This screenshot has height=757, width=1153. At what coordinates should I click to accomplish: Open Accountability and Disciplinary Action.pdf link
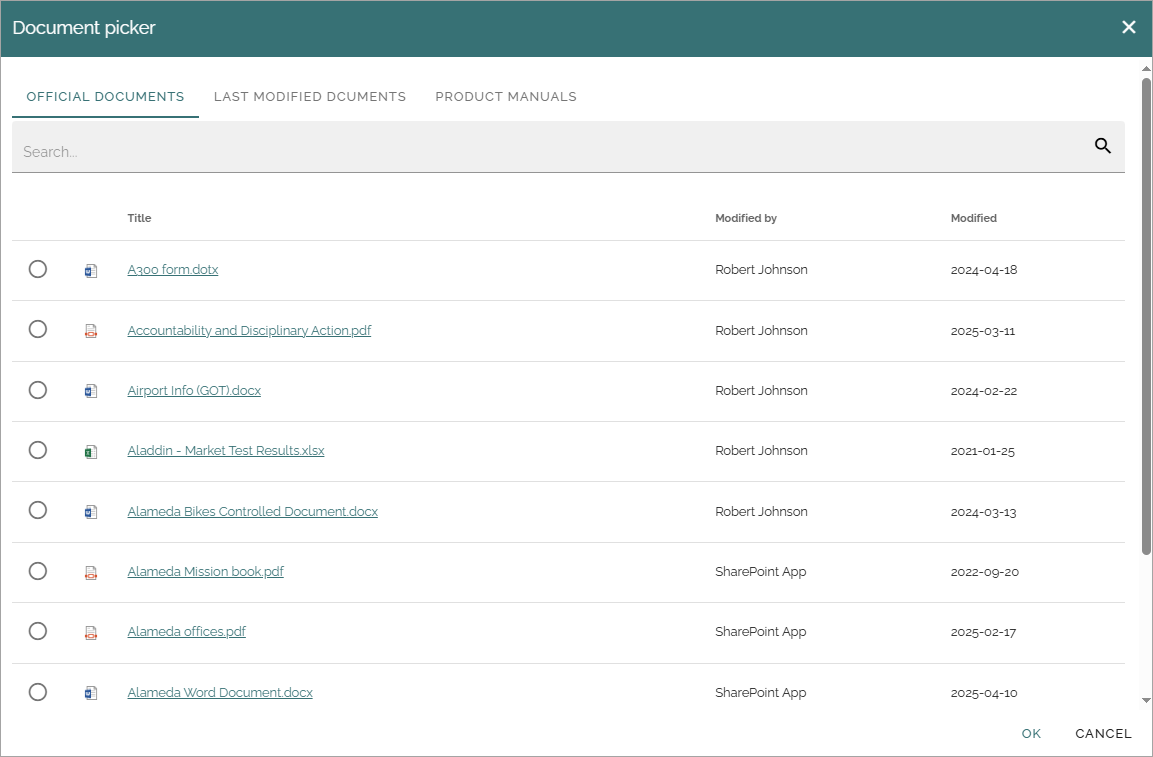pos(249,330)
